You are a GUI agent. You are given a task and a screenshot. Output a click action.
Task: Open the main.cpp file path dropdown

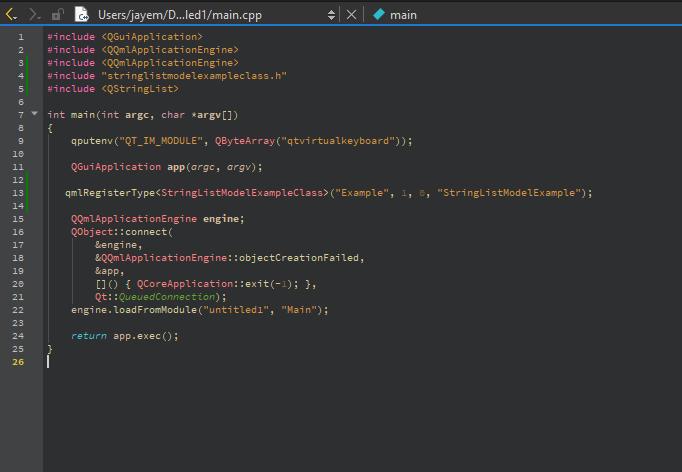coord(180,15)
